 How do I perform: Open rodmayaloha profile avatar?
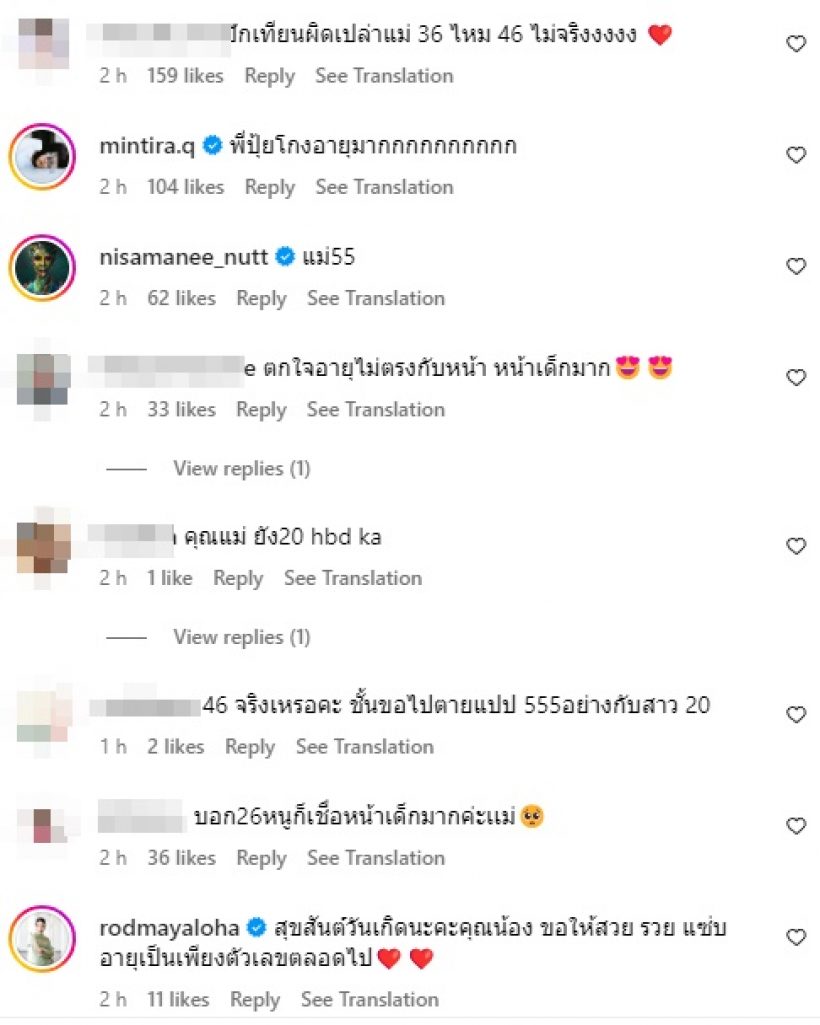pos(42,939)
